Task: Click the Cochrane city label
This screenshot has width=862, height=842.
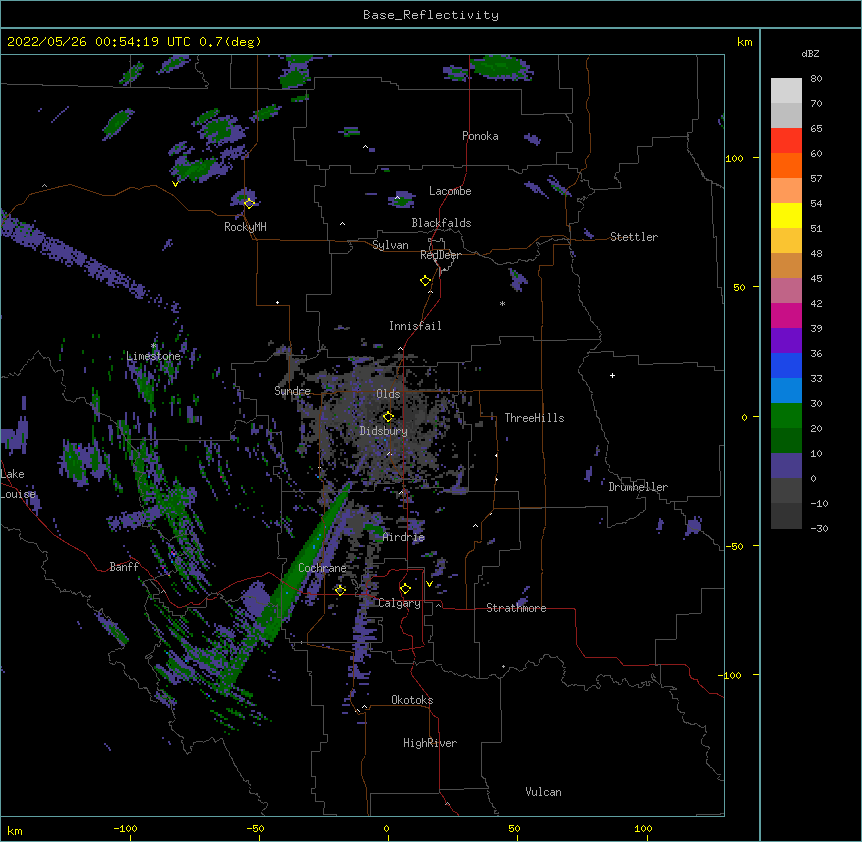Action: click(322, 568)
